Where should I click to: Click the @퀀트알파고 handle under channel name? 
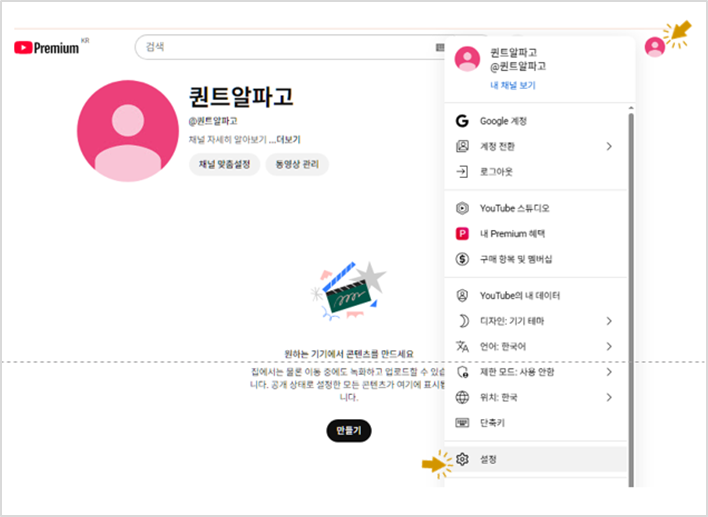pos(213,121)
